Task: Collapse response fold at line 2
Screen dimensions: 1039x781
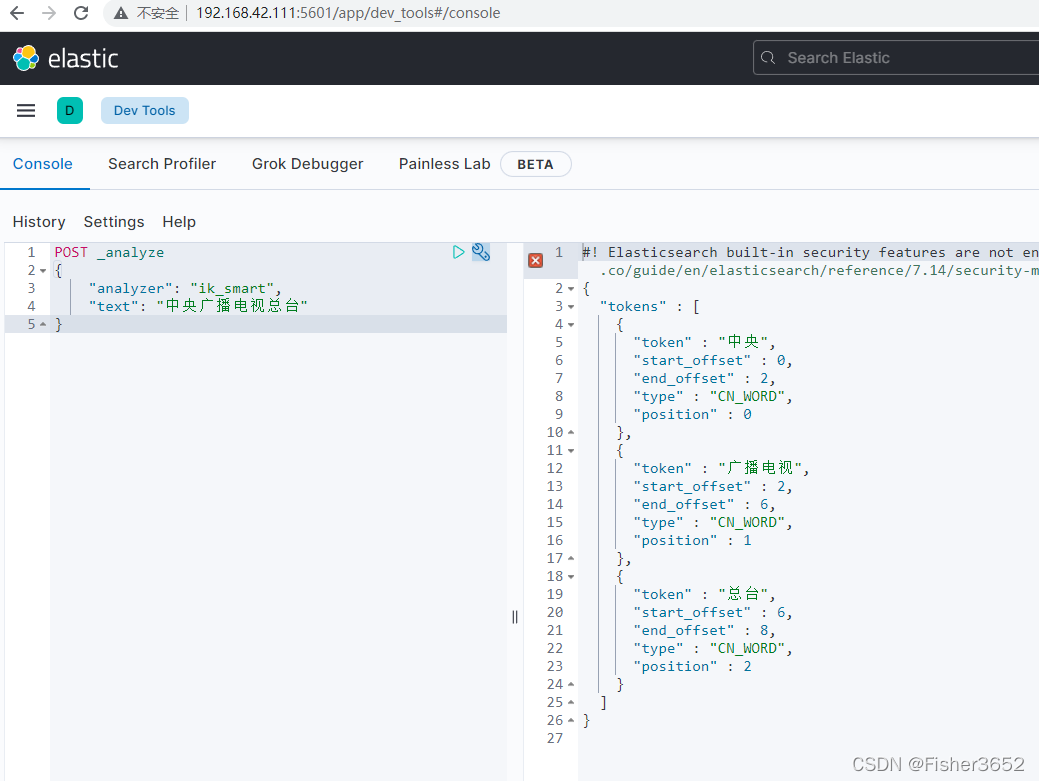Action: coord(571,289)
